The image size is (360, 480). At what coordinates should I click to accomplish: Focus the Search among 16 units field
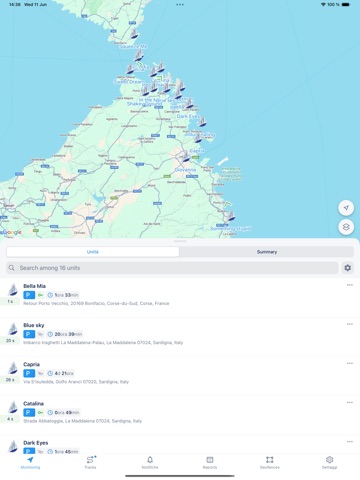coord(172,268)
